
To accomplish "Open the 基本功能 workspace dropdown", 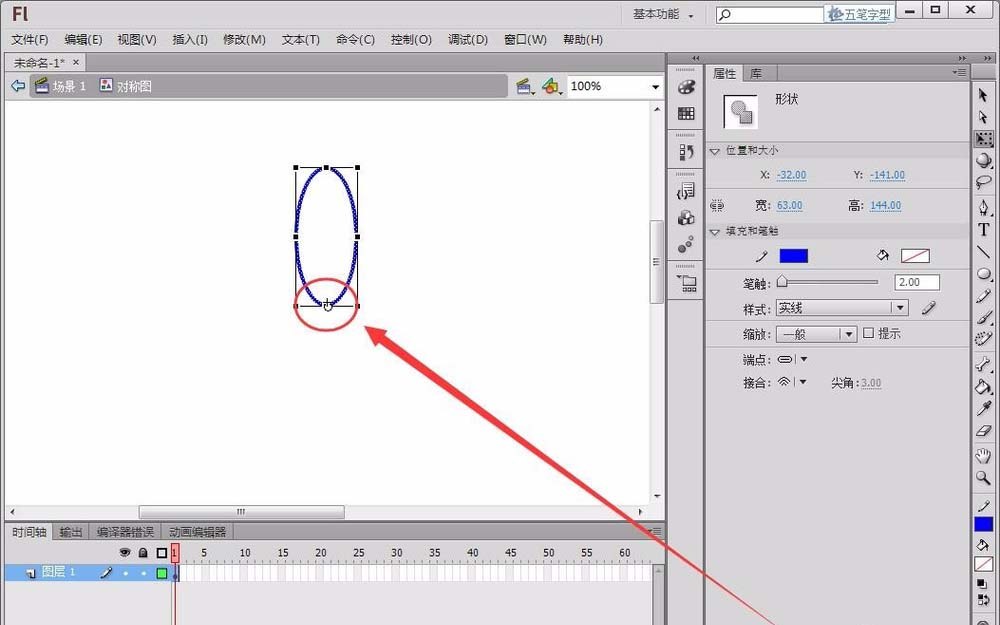I will (x=663, y=14).
